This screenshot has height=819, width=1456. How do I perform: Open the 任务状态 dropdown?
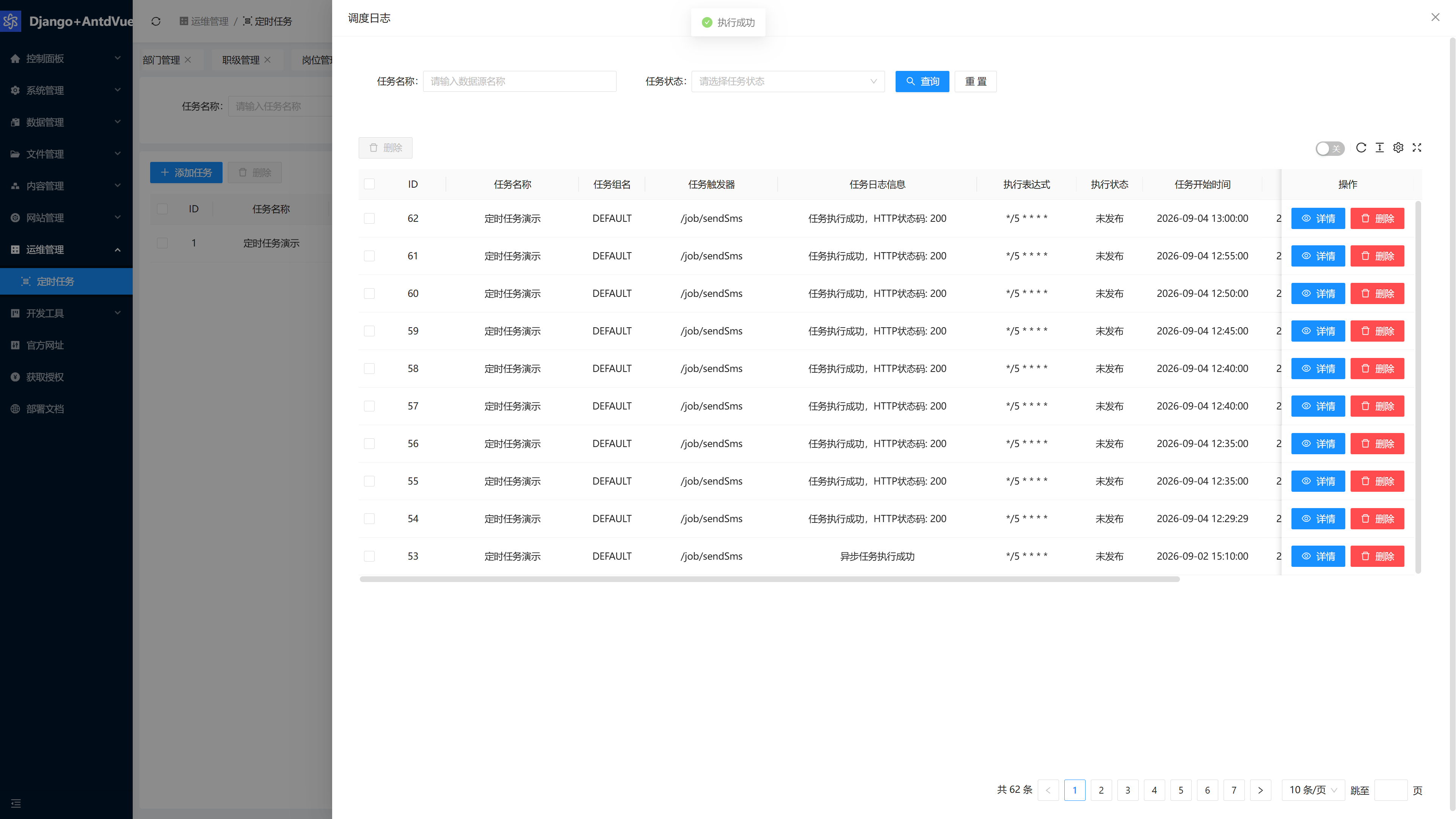(788, 82)
